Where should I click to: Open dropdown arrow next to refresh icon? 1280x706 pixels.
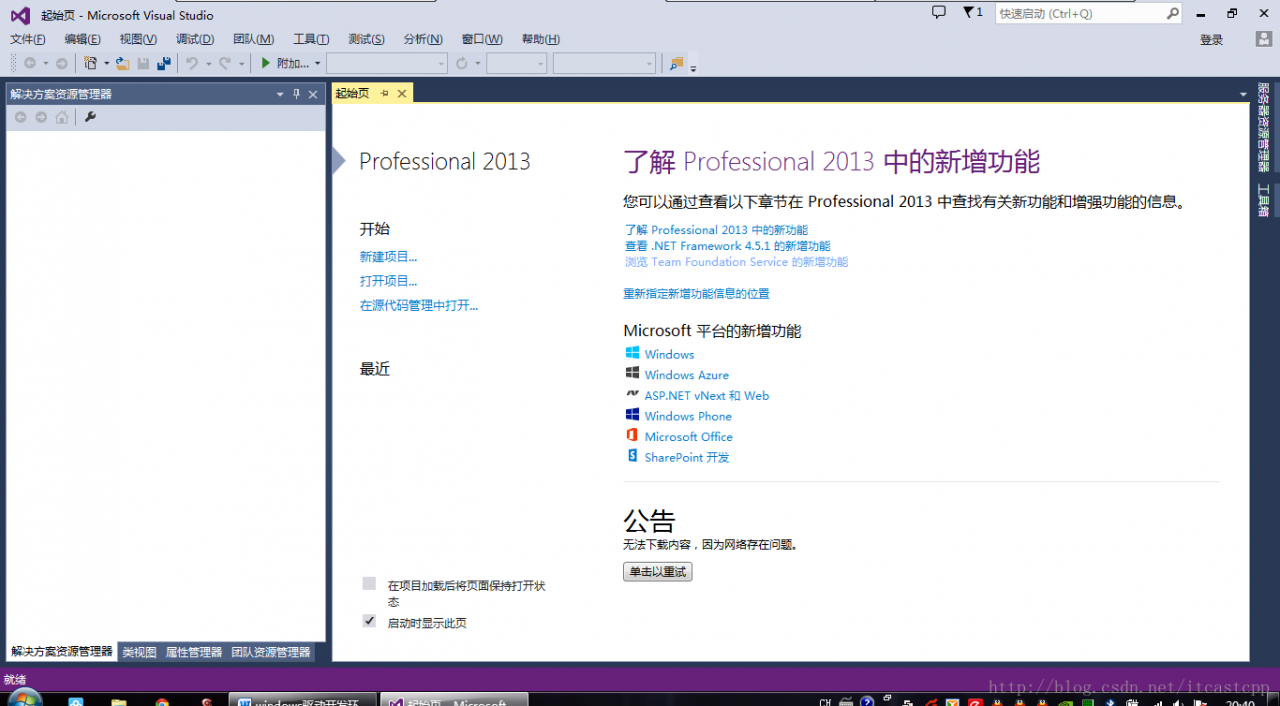(x=478, y=63)
